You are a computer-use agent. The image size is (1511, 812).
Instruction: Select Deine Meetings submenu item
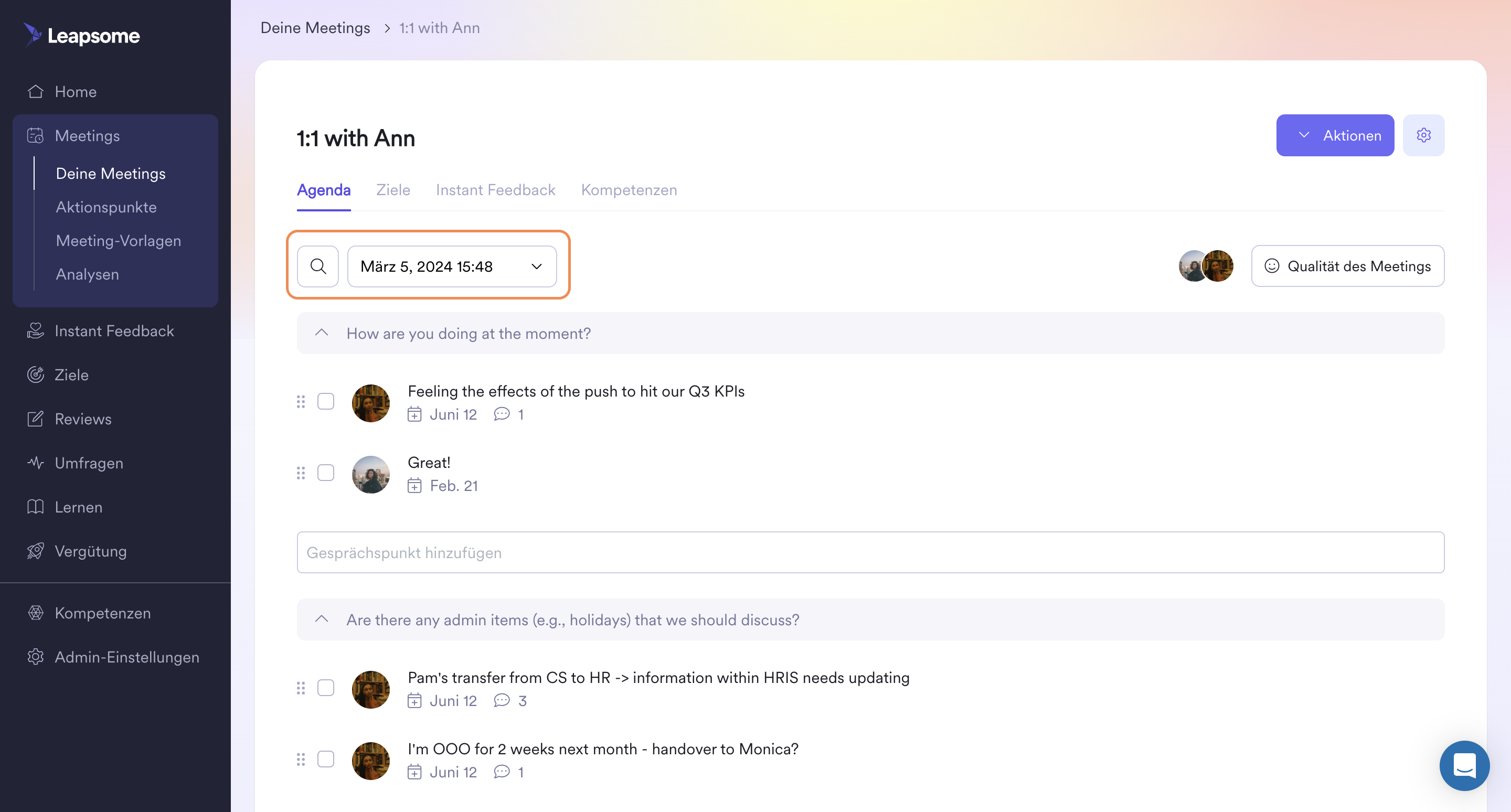click(x=110, y=174)
